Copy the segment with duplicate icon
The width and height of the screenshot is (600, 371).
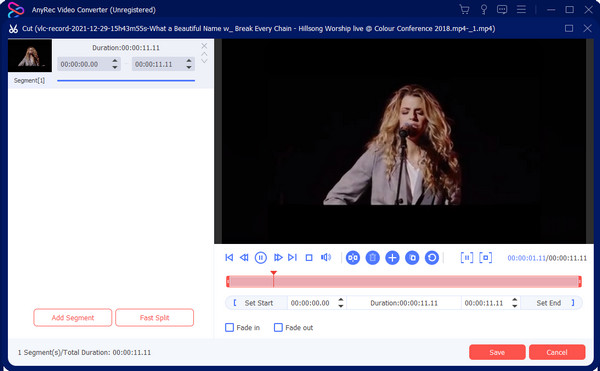point(412,258)
